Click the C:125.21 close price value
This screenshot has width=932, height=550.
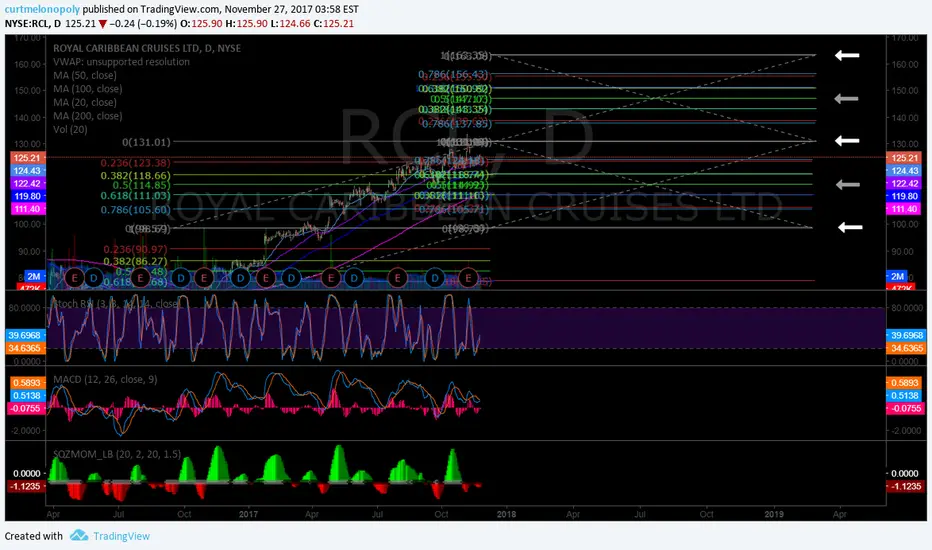(333, 24)
